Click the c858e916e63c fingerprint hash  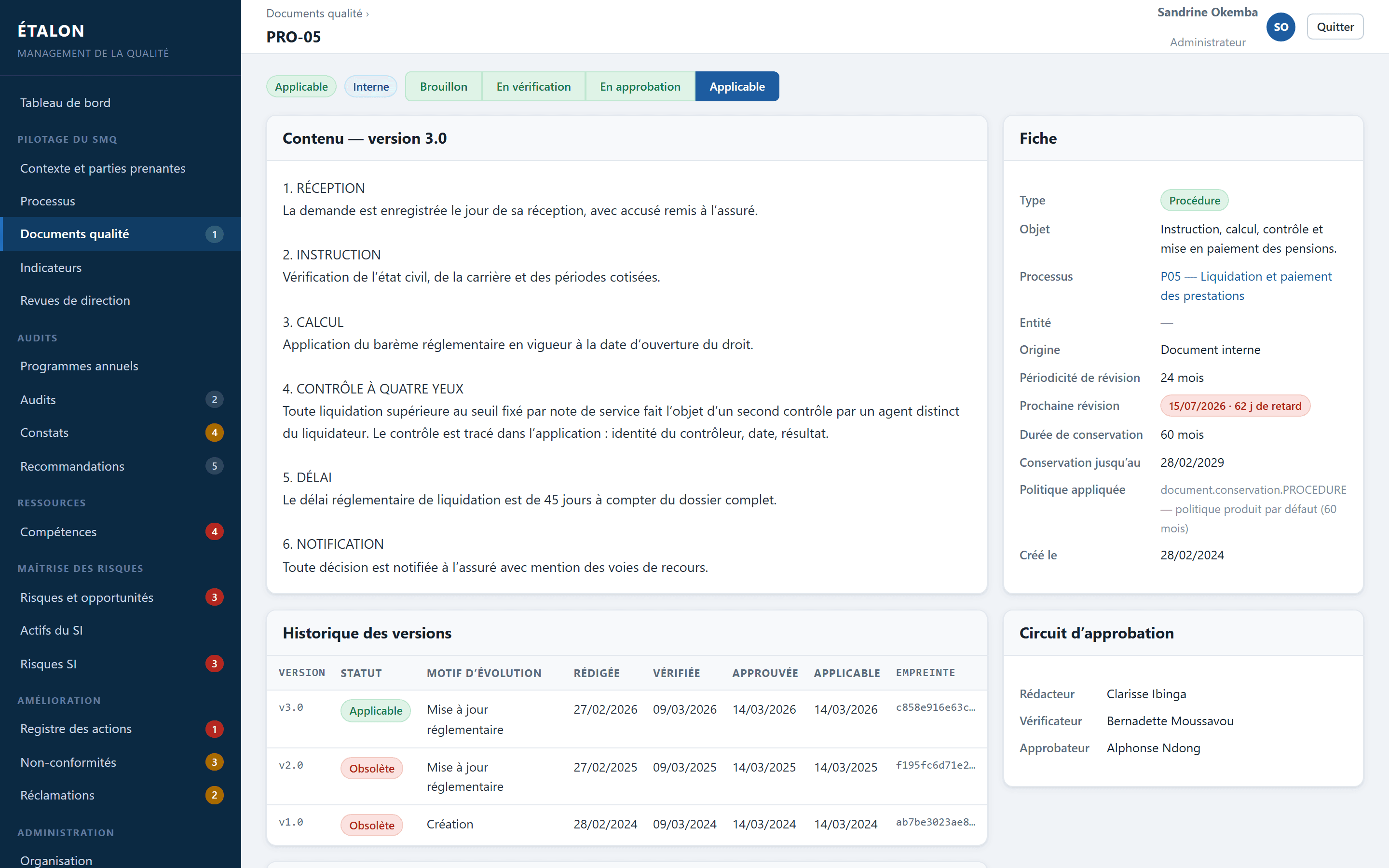(x=936, y=707)
